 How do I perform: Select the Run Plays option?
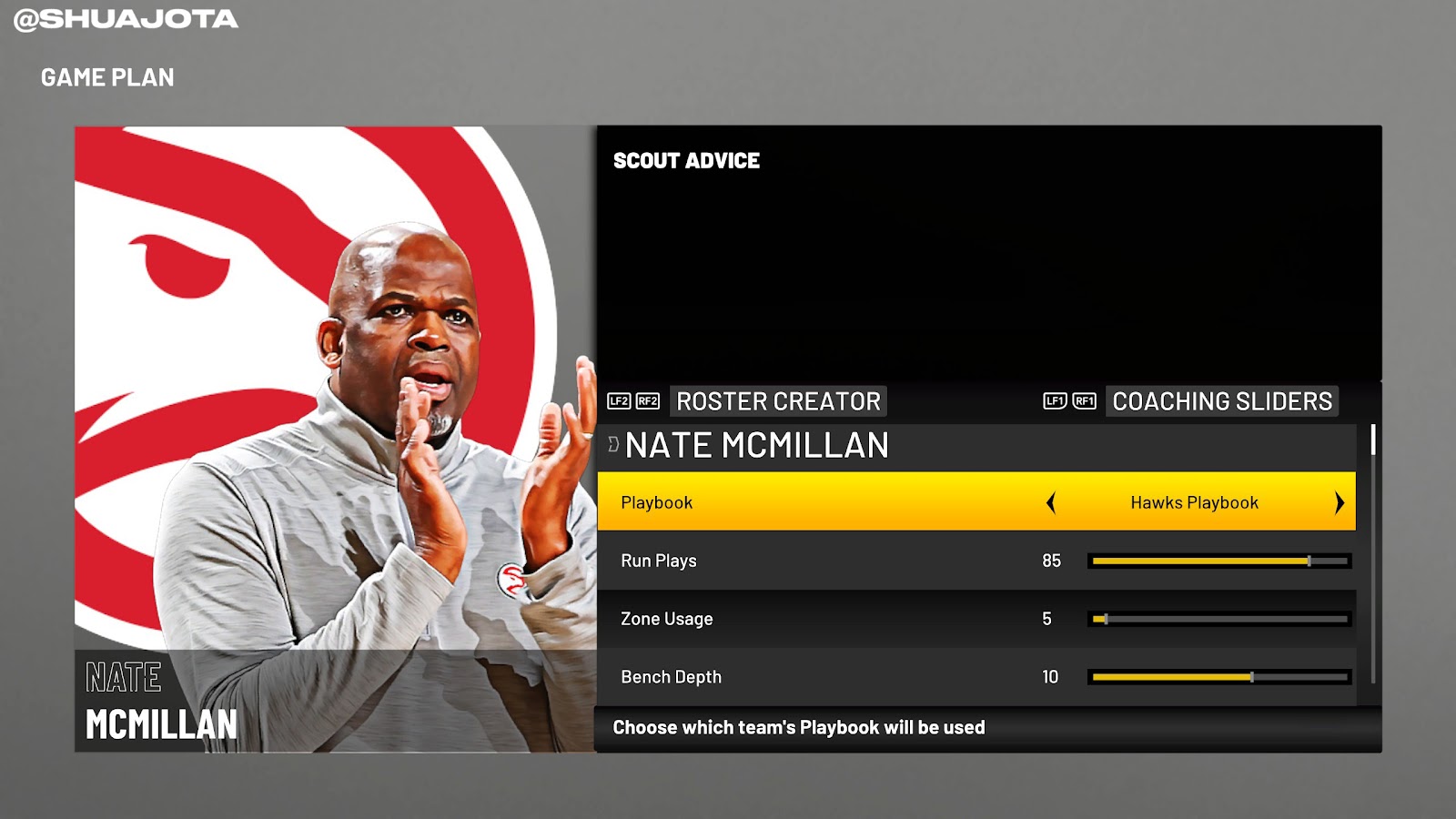pos(976,561)
